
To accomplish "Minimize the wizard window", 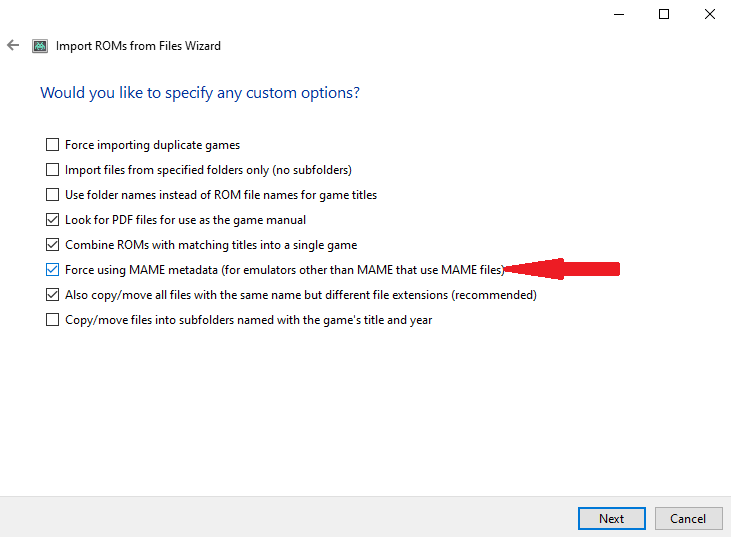I will tap(619, 14).
